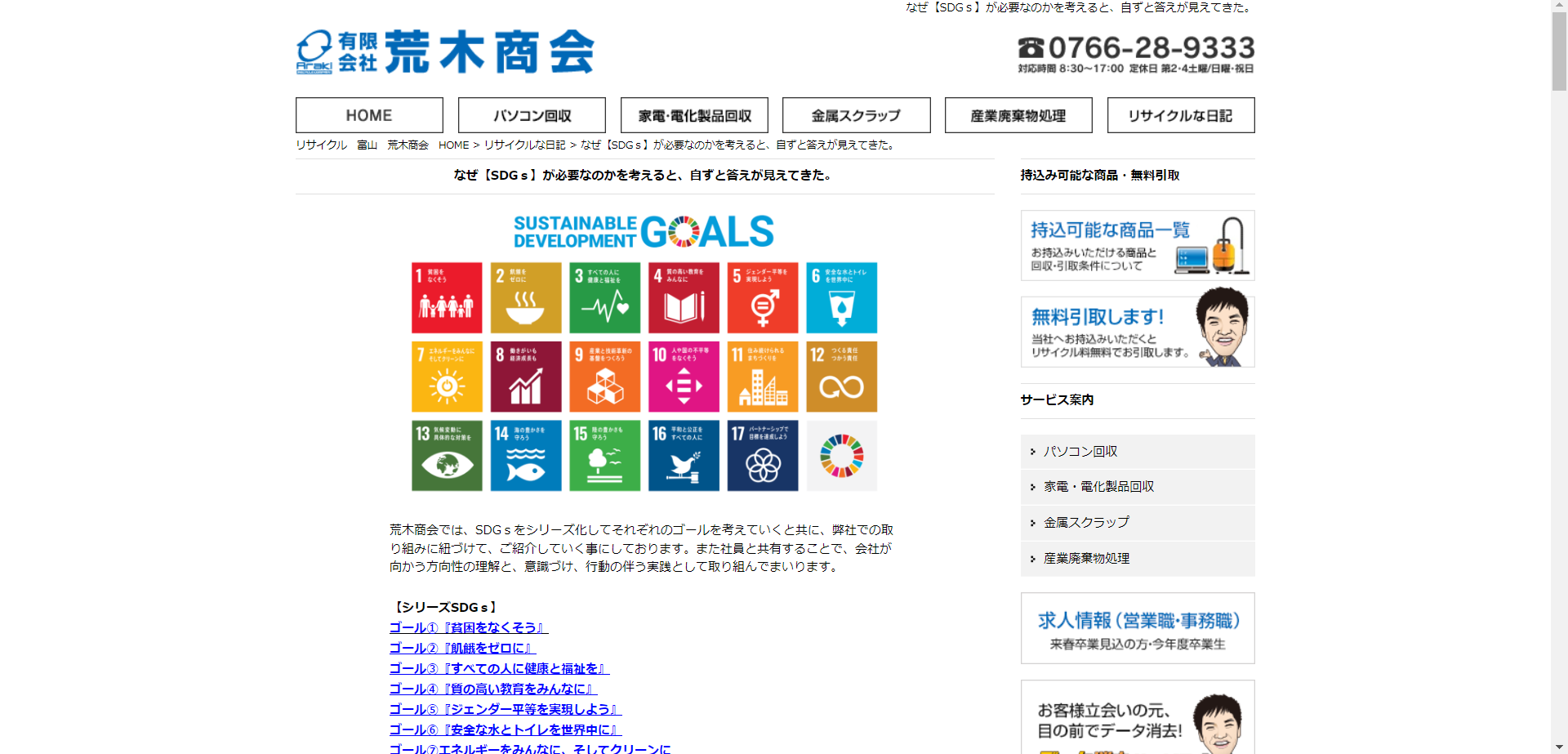Click the SDG goal 12 infinity tile
Viewport: 1568px width, 754px height.
click(842, 377)
